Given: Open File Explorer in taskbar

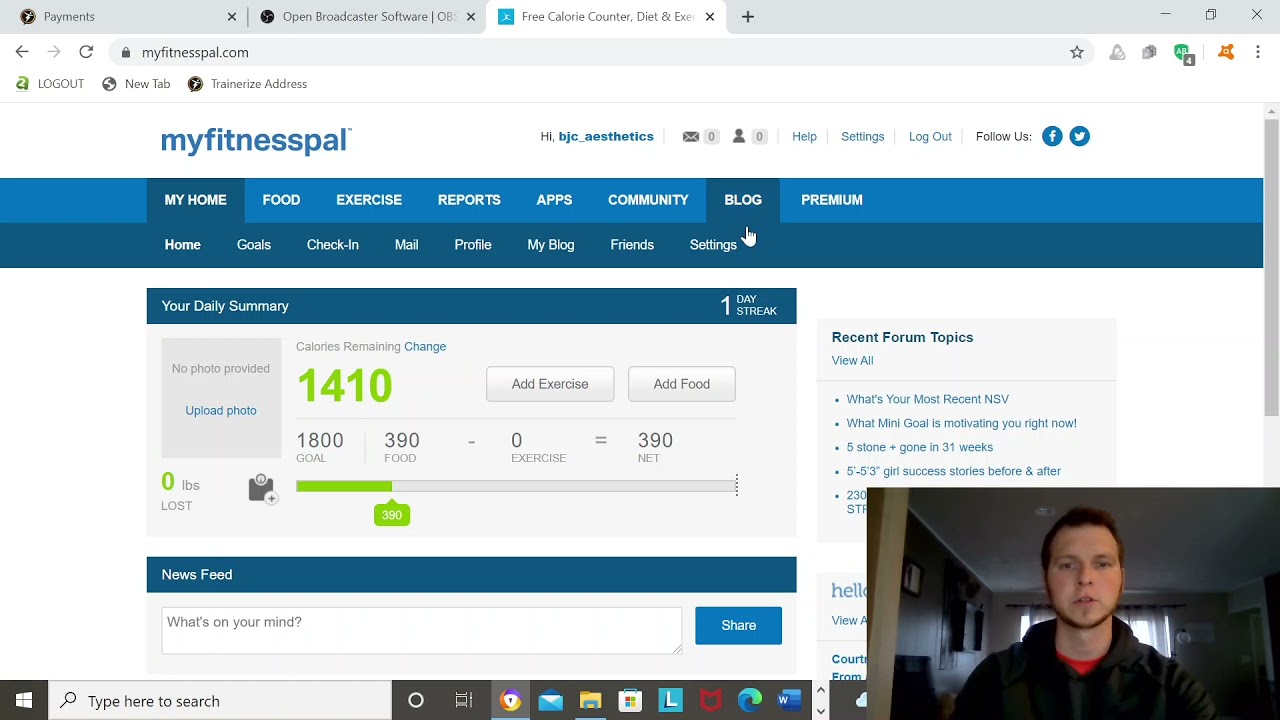Looking at the screenshot, I should [x=590, y=701].
